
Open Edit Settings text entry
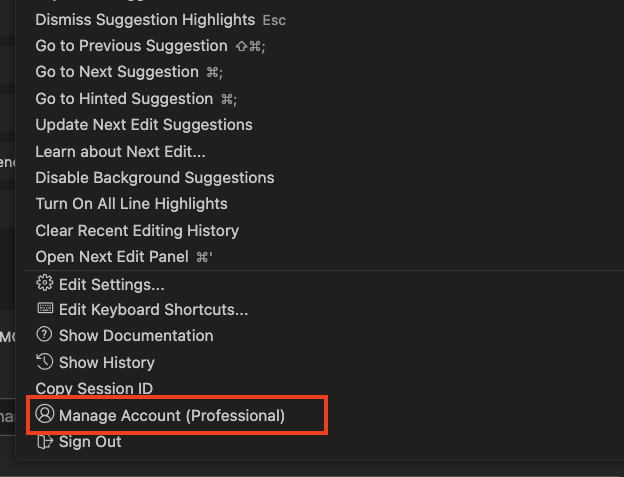112,285
